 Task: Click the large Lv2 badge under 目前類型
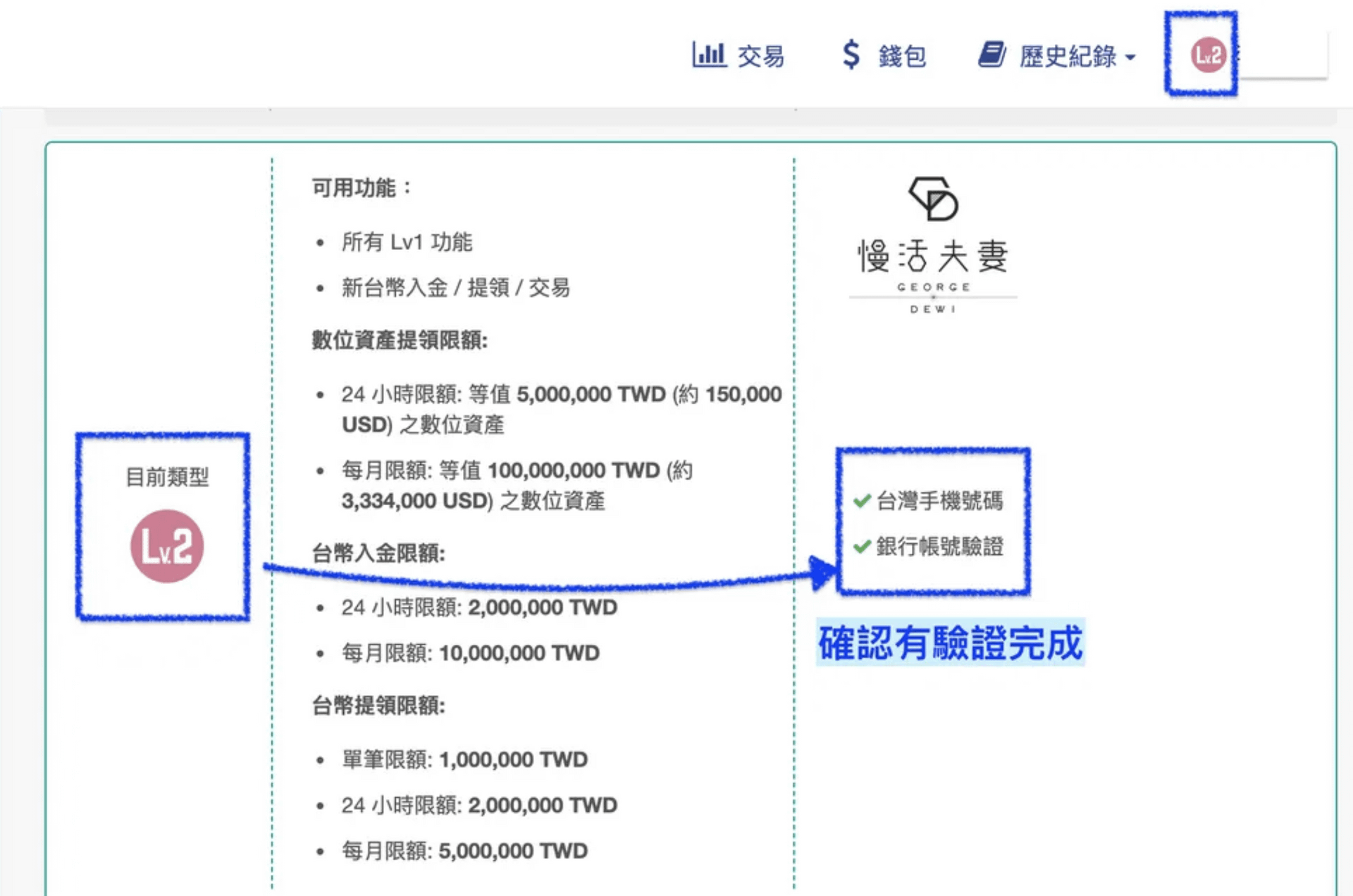(167, 546)
